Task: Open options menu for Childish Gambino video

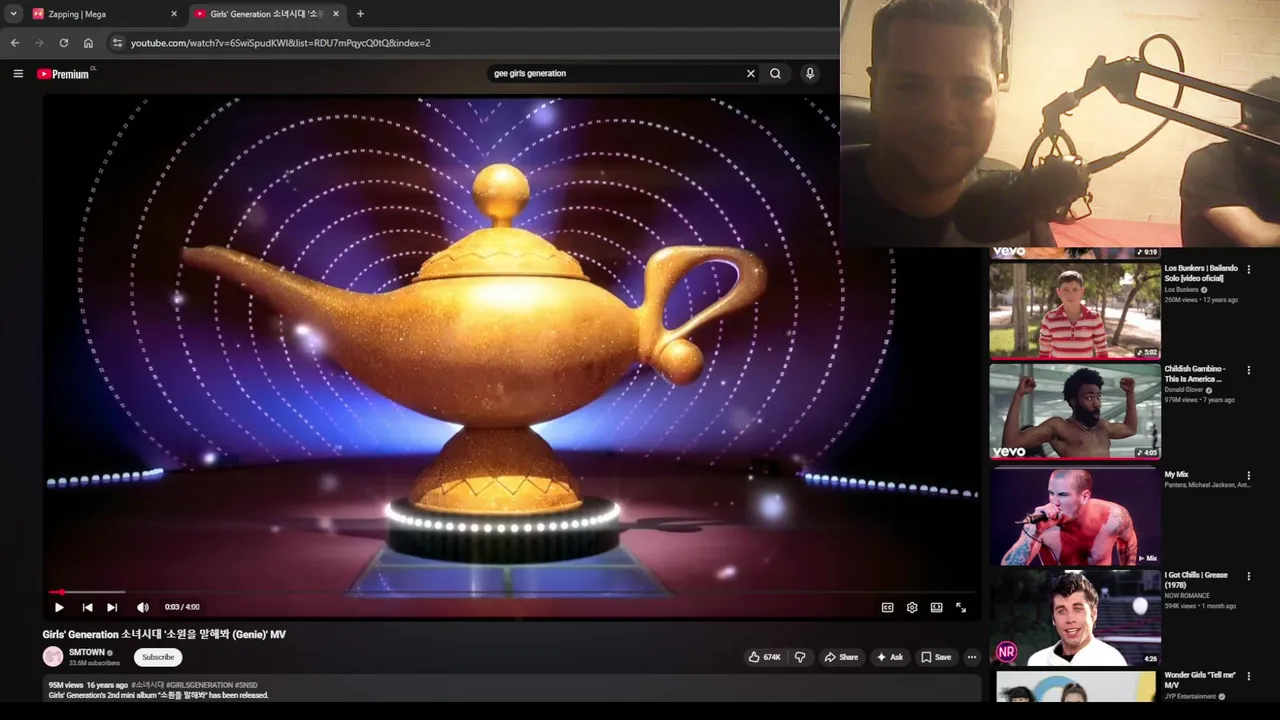Action: [x=1248, y=370]
